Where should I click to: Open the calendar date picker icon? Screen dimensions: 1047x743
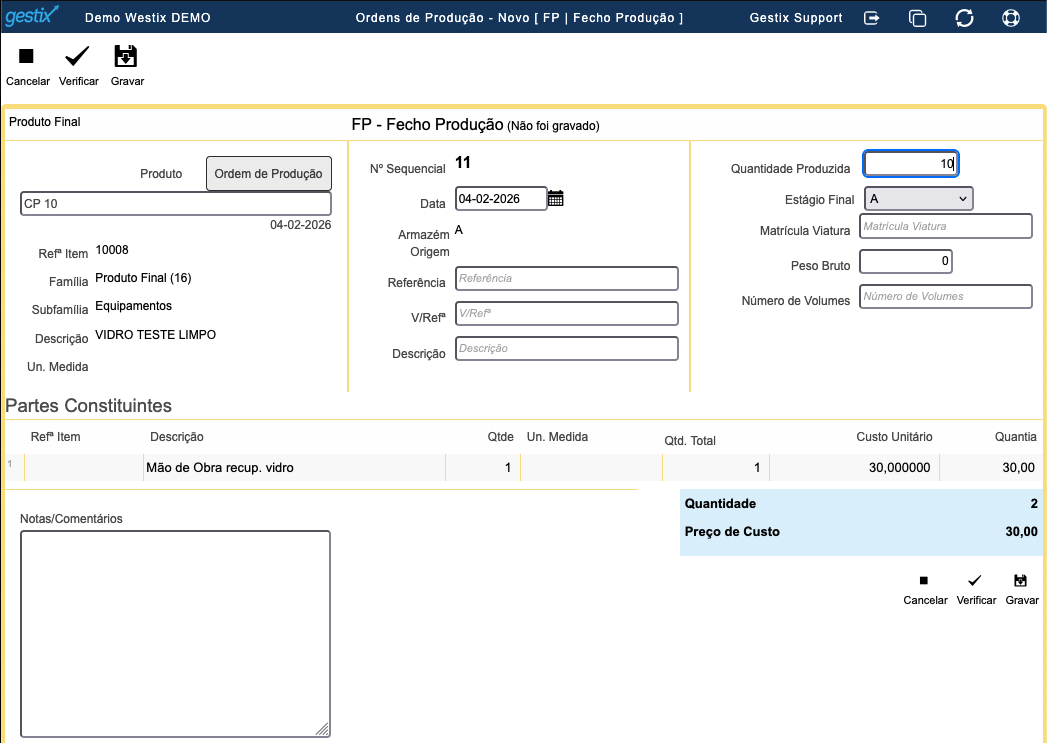click(x=556, y=198)
